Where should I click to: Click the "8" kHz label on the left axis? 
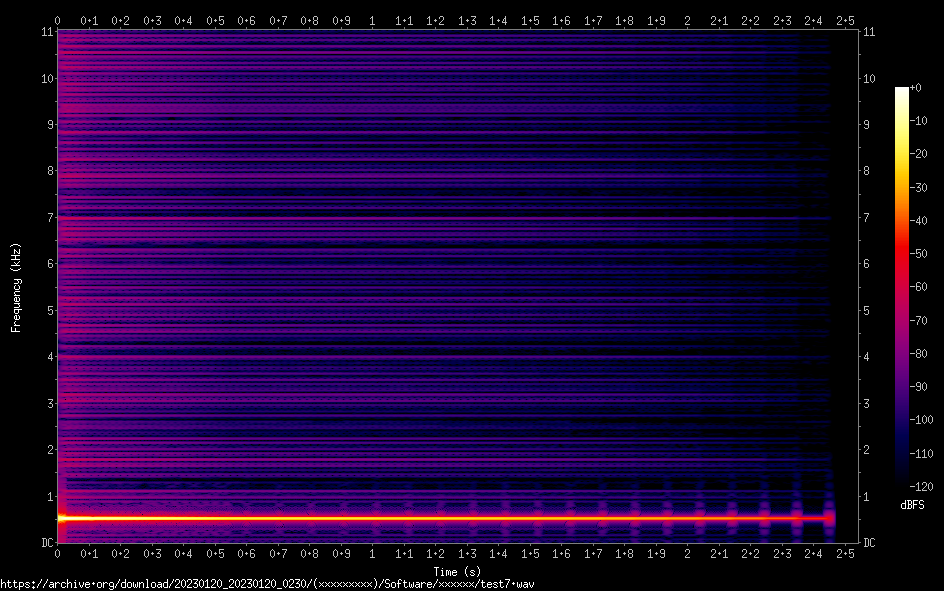(x=48, y=171)
